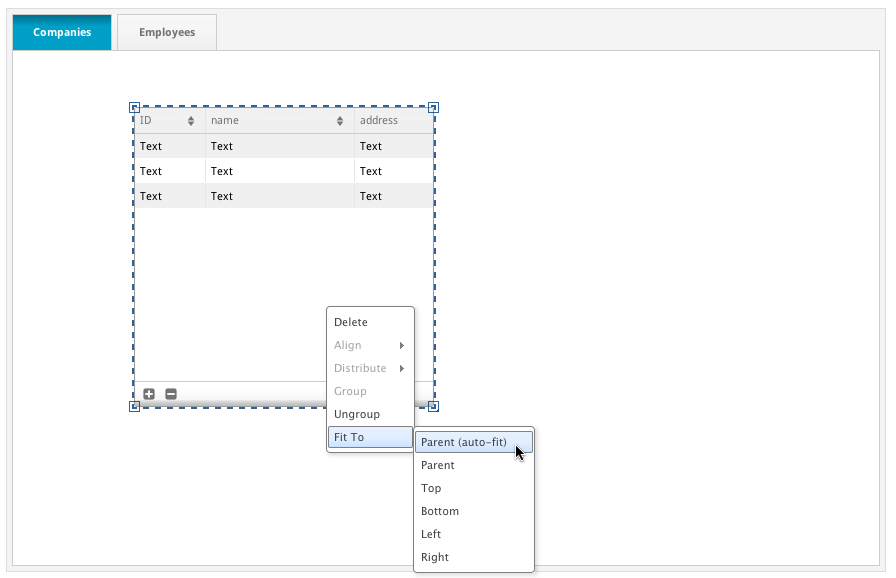This screenshot has height=578, width=896.
Task: Fit the table to Top
Action: tap(431, 489)
